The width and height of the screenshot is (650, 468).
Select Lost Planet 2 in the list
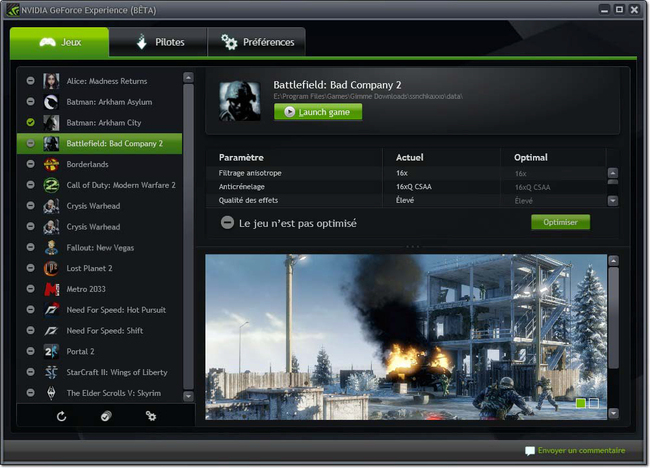[99, 268]
